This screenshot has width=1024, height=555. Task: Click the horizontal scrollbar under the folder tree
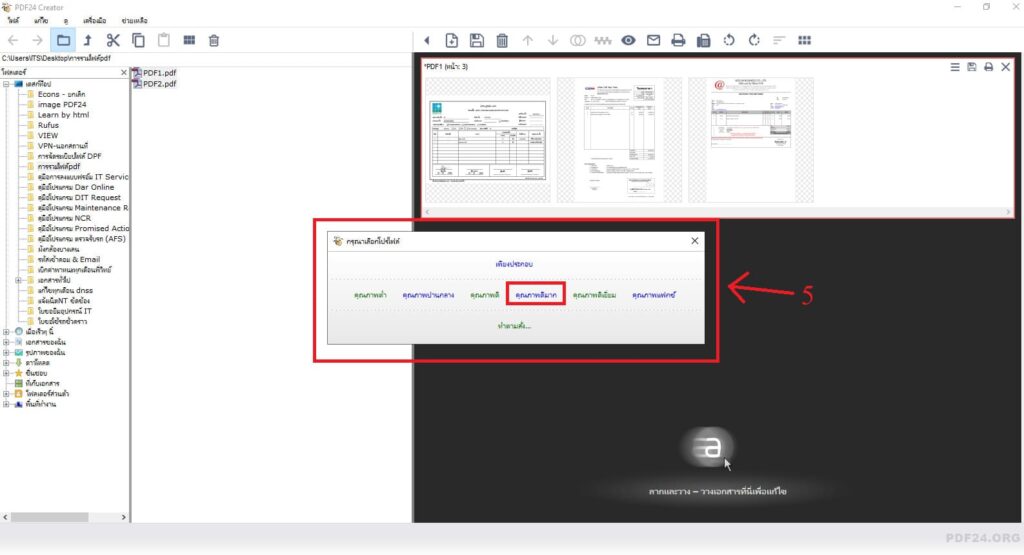pos(65,516)
